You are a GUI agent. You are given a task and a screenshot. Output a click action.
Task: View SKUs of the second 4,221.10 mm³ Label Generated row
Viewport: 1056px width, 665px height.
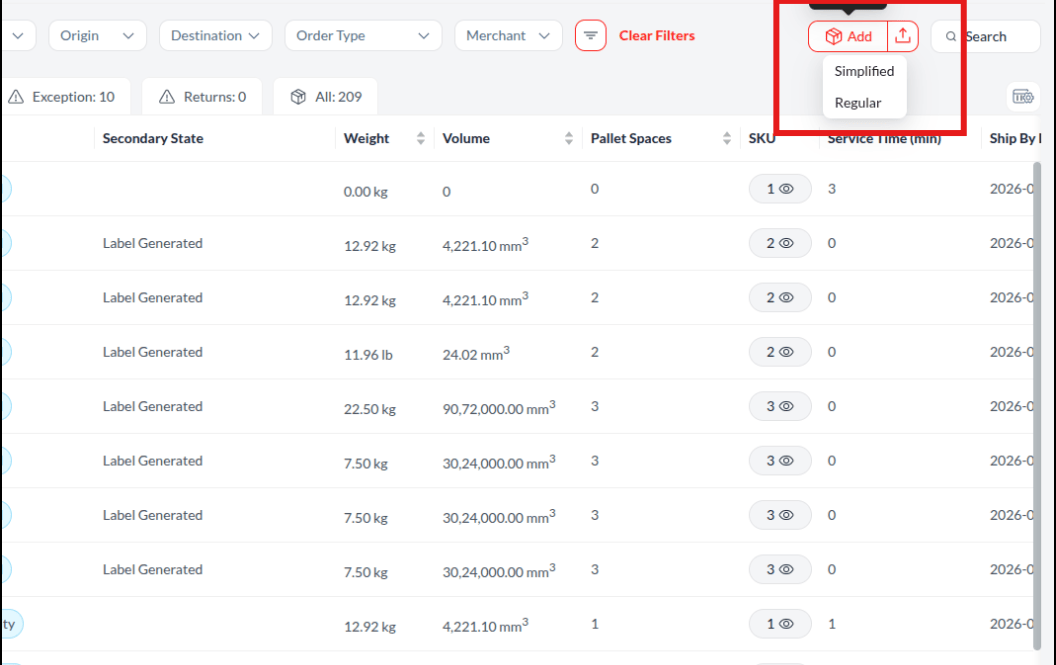point(780,298)
